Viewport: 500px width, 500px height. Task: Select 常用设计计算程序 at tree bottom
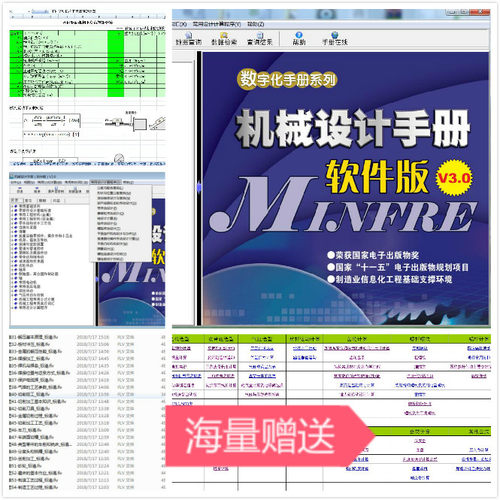pyautogui.click(x=33, y=308)
